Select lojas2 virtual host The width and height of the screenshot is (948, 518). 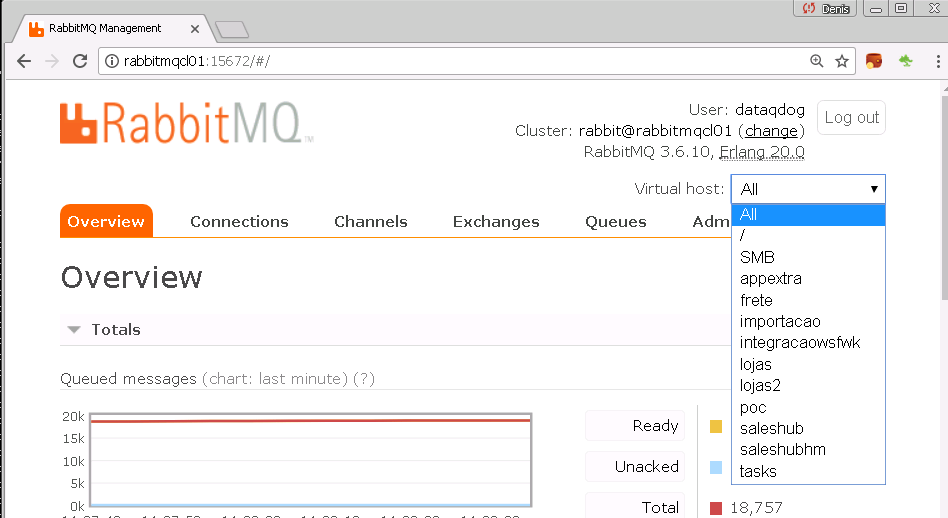[x=808, y=386]
